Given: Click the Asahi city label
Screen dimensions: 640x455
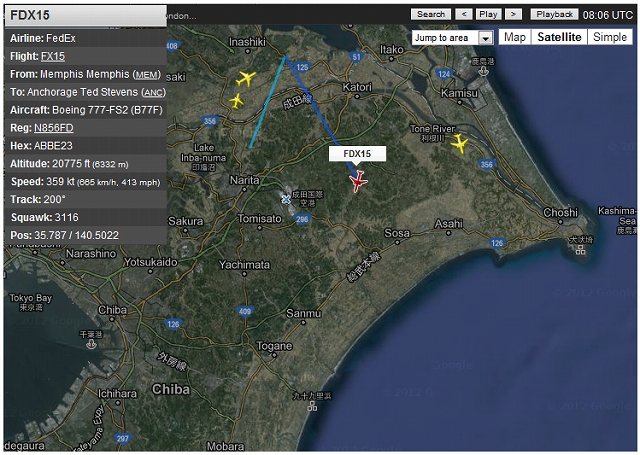Looking at the screenshot, I should point(449,224).
